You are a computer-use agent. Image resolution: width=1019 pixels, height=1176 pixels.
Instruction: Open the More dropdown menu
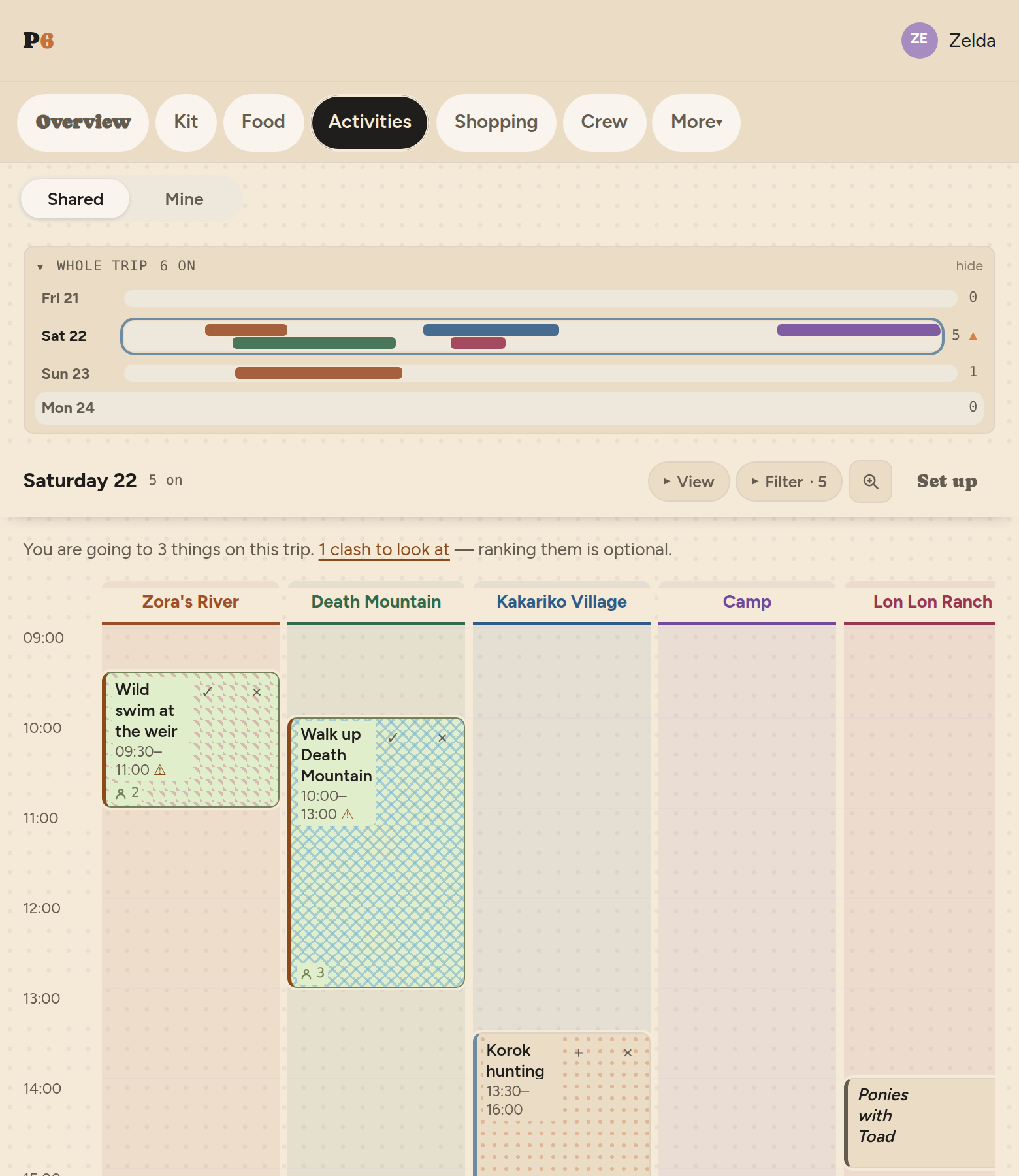[696, 122]
